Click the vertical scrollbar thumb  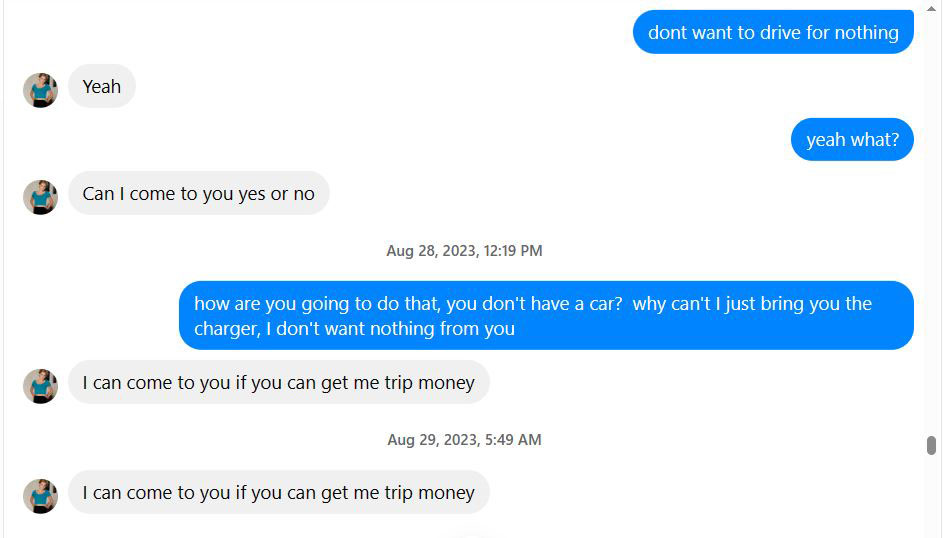click(932, 446)
